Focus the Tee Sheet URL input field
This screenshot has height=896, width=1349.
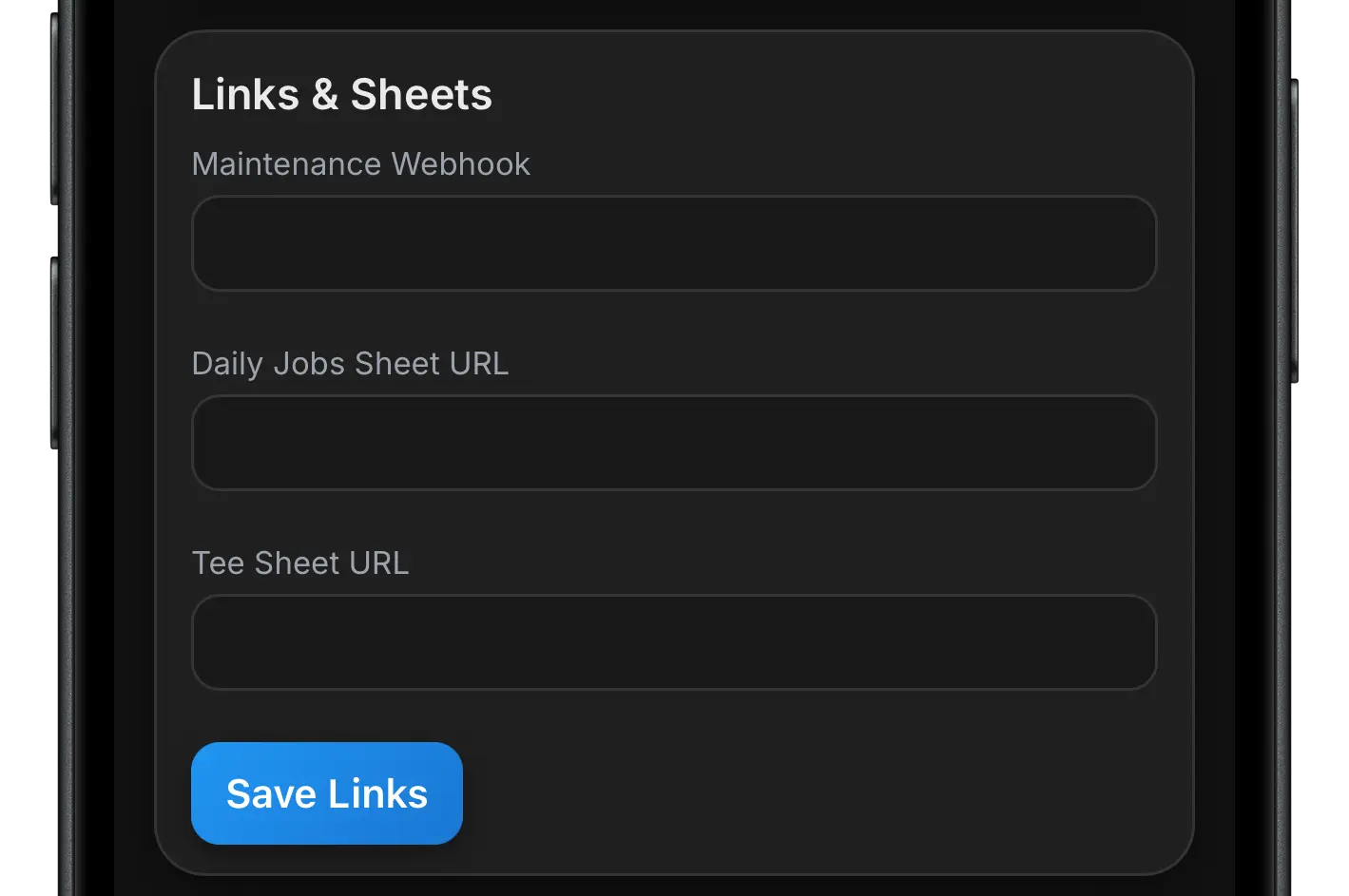[x=673, y=642]
